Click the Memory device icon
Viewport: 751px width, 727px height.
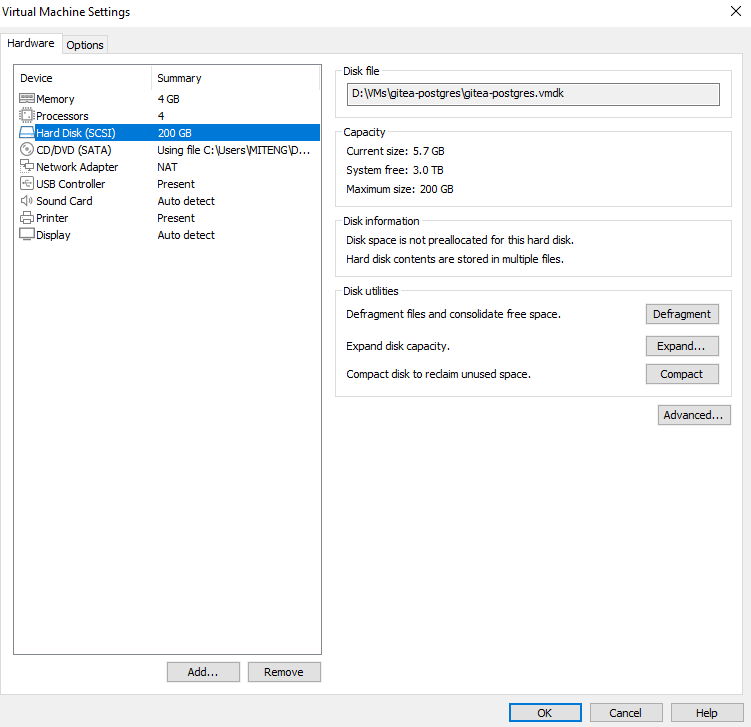point(27,99)
